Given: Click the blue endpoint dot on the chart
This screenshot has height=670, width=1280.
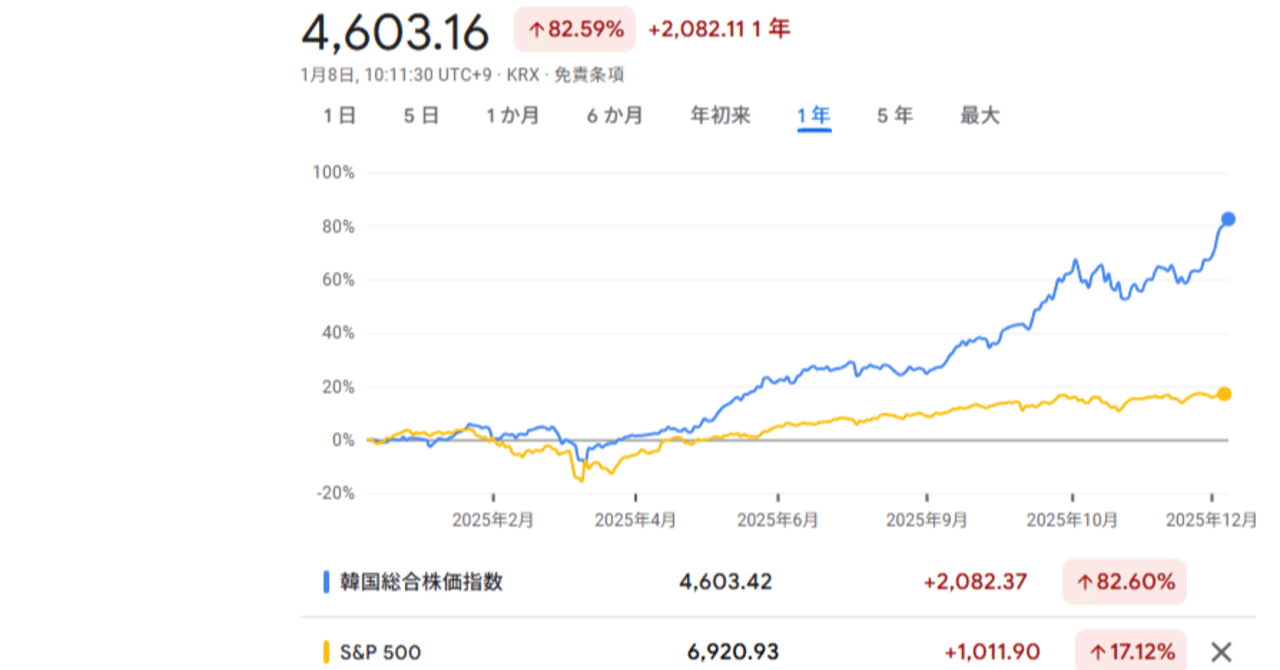Looking at the screenshot, I should 1226,218.
